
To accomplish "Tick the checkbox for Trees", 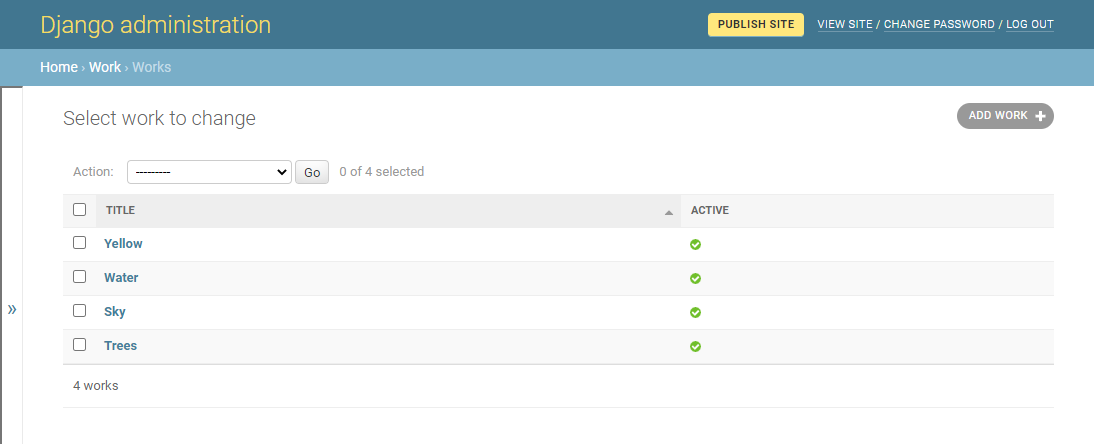I will (80, 345).
